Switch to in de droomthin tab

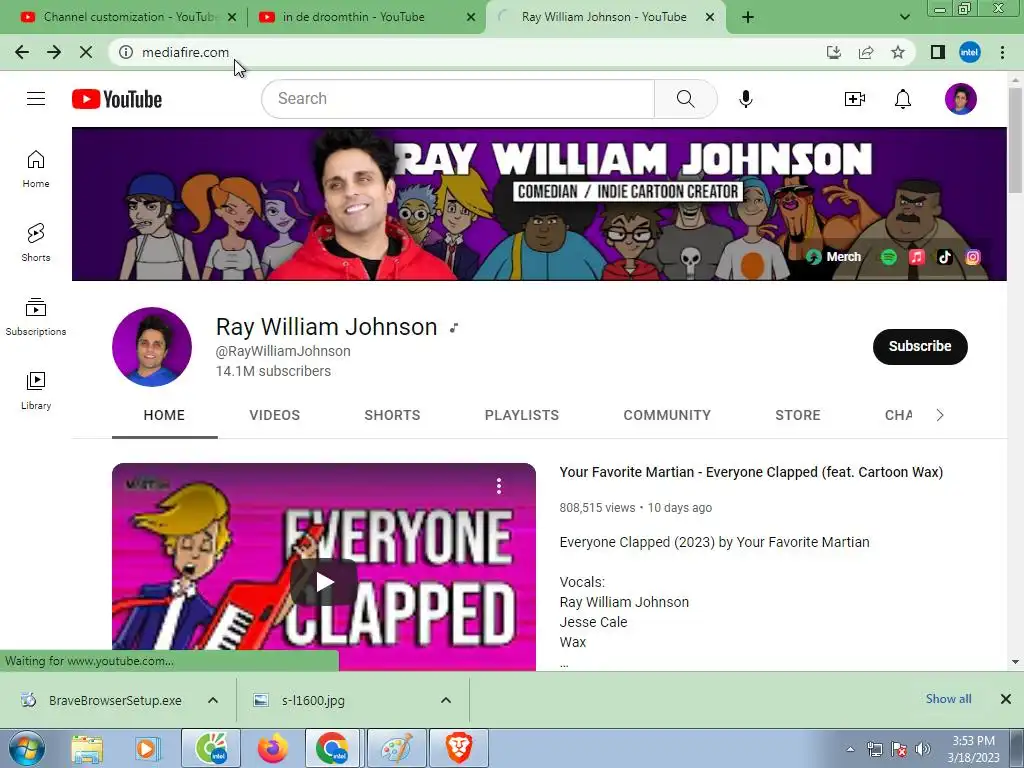[x=367, y=17]
